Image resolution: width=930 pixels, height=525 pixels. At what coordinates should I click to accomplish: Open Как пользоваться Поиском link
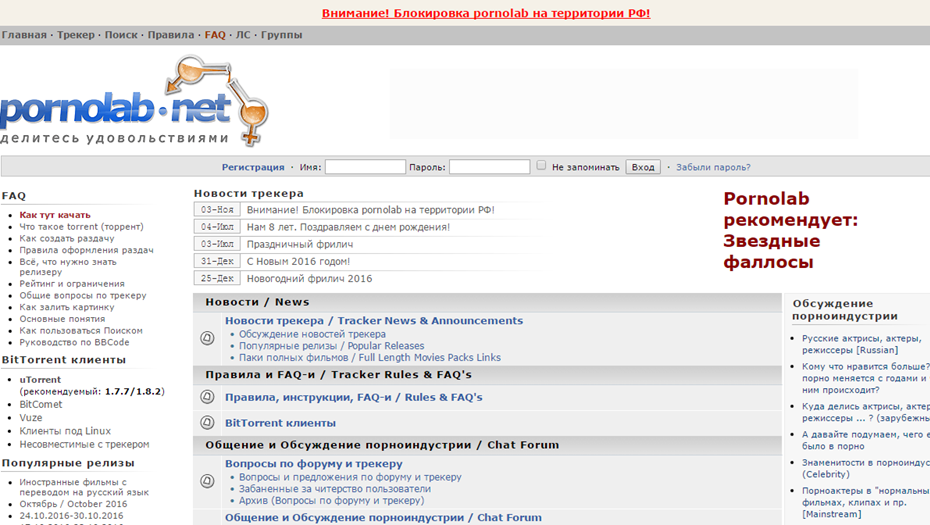pyautogui.click(x=81, y=330)
